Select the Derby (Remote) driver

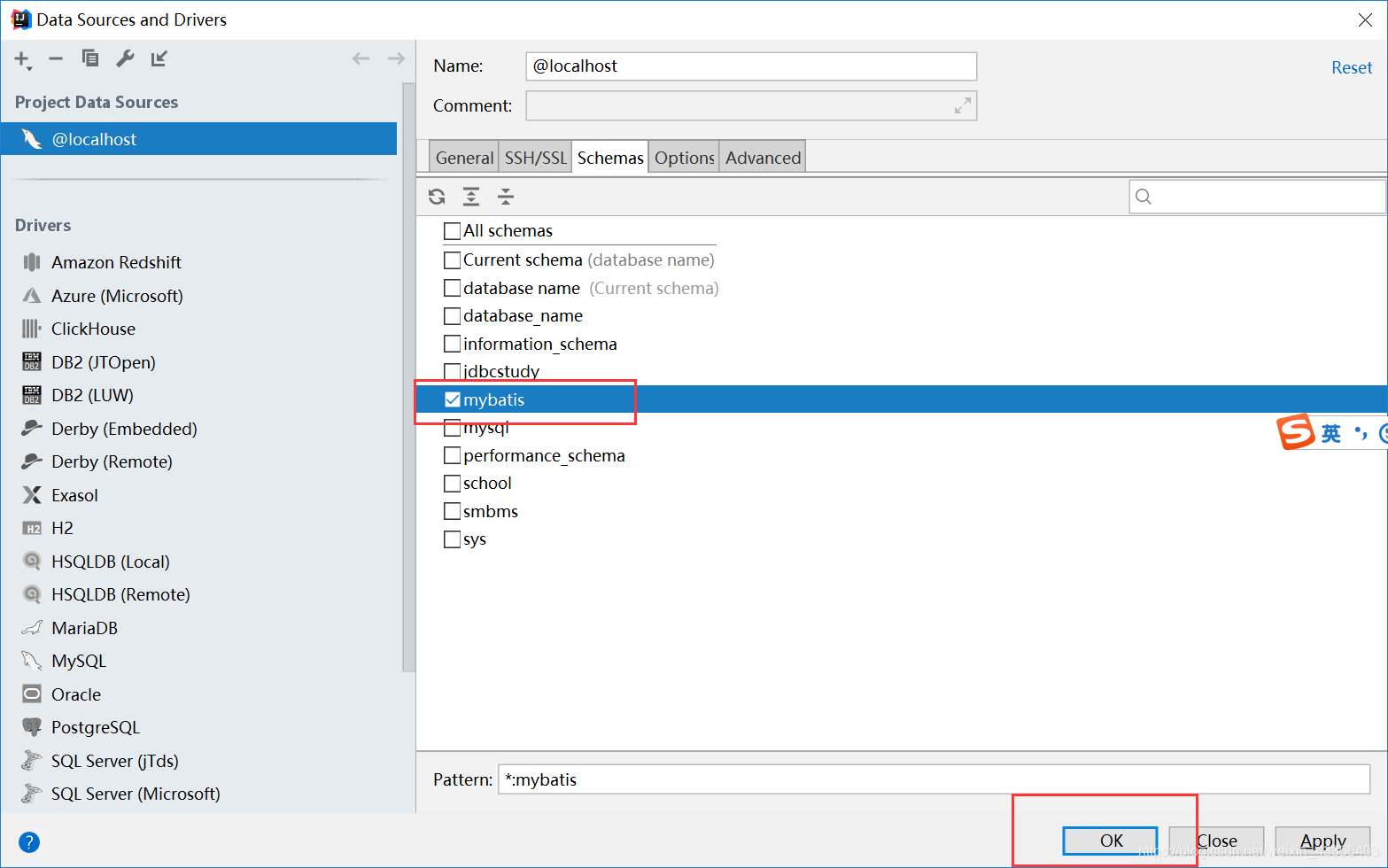pyautogui.click(x=111, y=461)
